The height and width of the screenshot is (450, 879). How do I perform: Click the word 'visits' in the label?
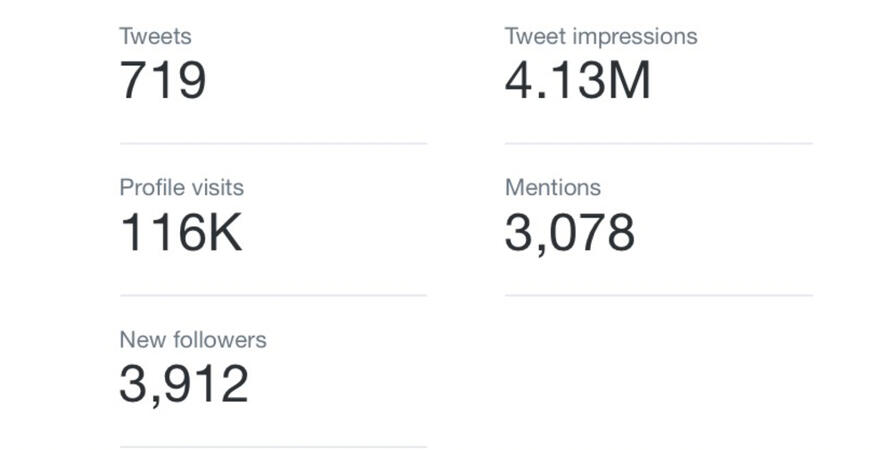(215, 188)
